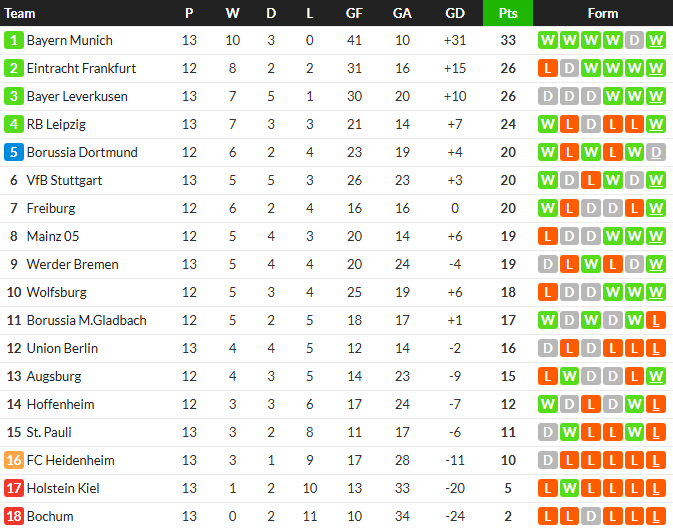Click RB Leipzig's green position 4 badge
Screen dimensions: 673x529
[x=13, y=125]
